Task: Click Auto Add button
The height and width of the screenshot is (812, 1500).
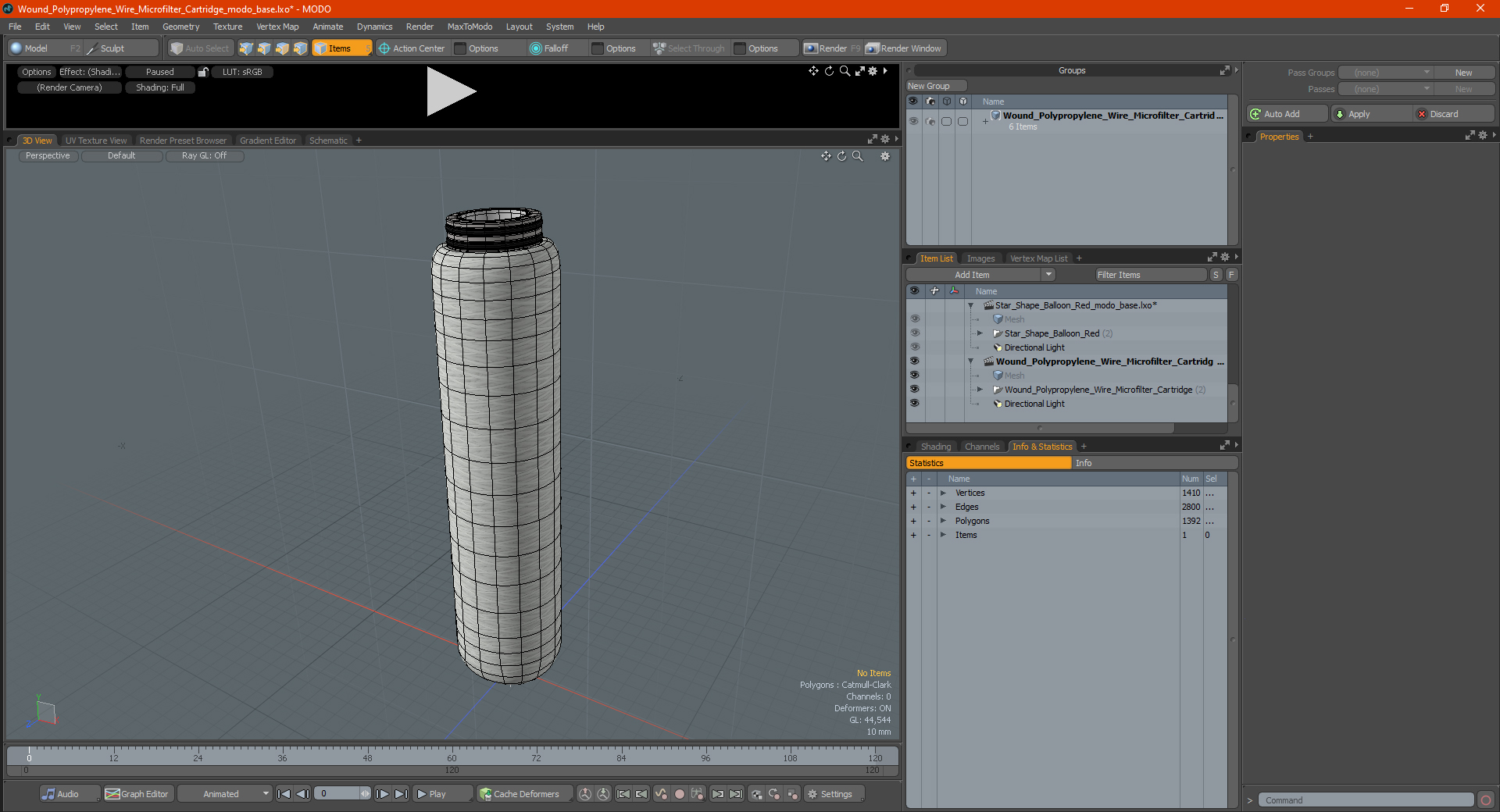Action: tap(1287, 114)
